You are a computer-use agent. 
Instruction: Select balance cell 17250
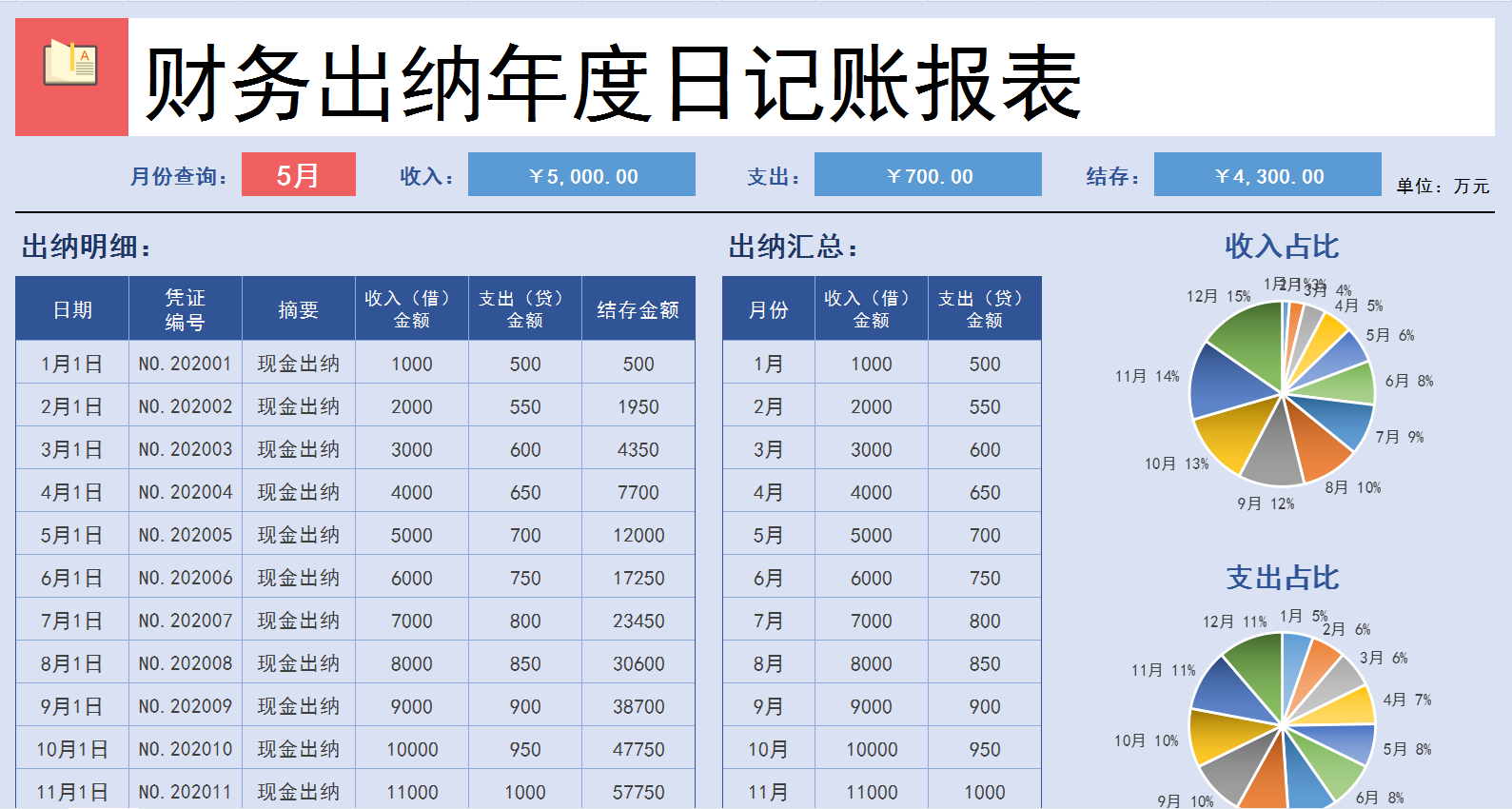(638, 578)
